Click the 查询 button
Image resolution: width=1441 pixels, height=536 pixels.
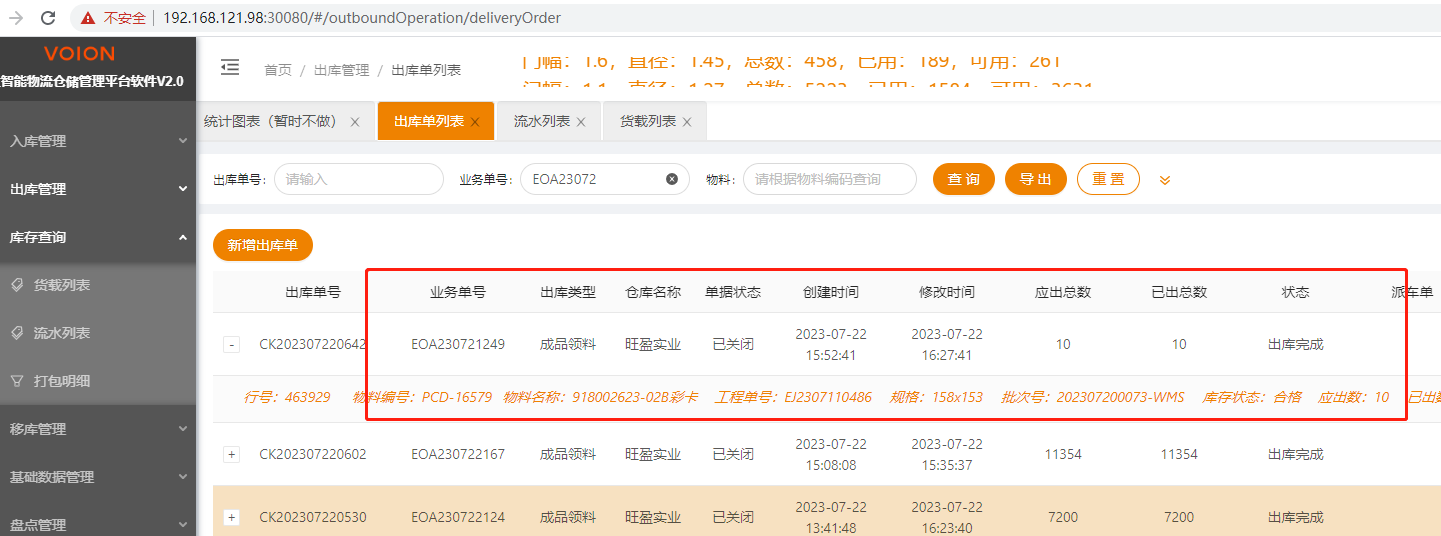coord(964,179)
